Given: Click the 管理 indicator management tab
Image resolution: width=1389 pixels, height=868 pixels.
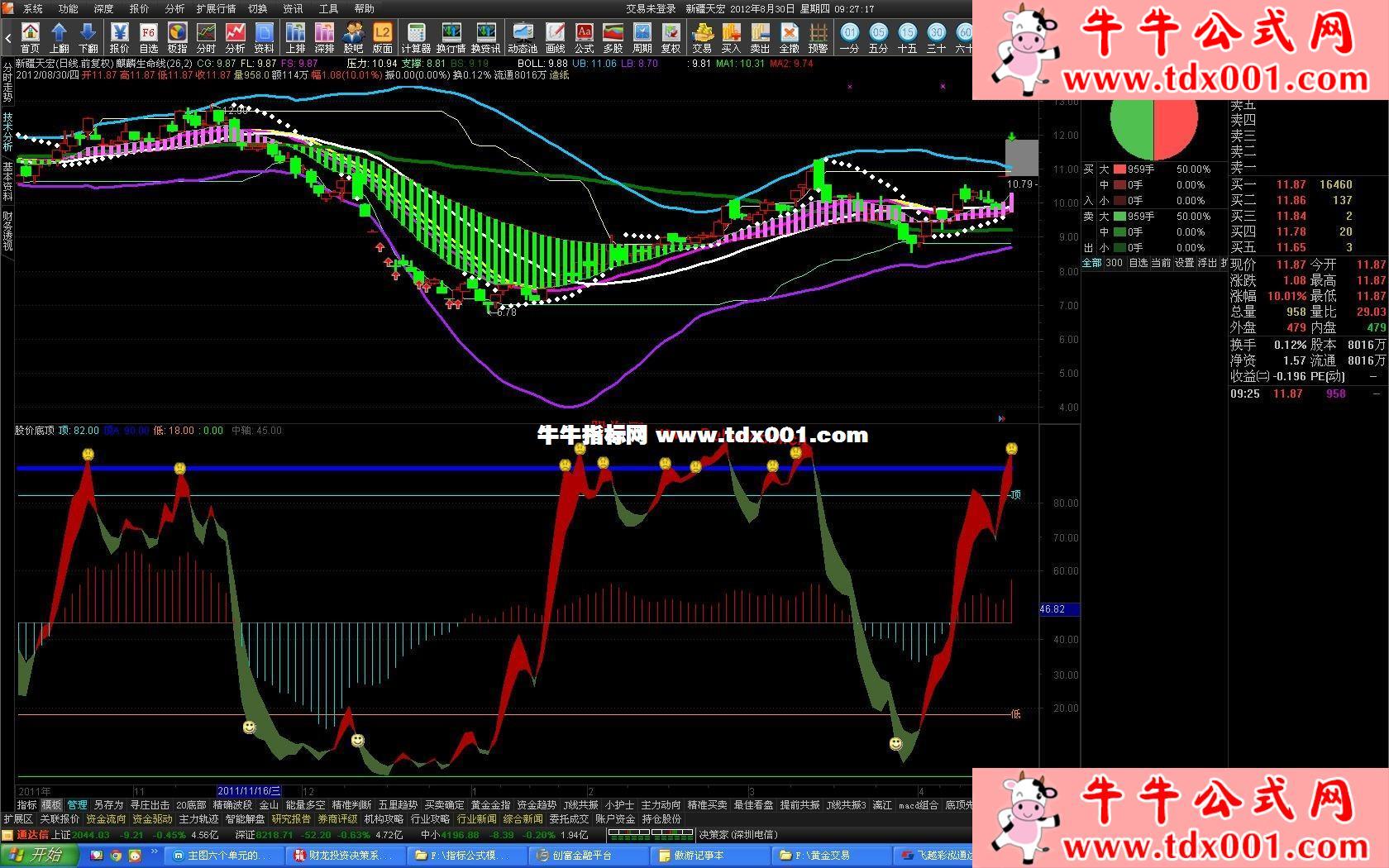Looking at the screenshot, I should pyautogui.click(x=77, y=804).
